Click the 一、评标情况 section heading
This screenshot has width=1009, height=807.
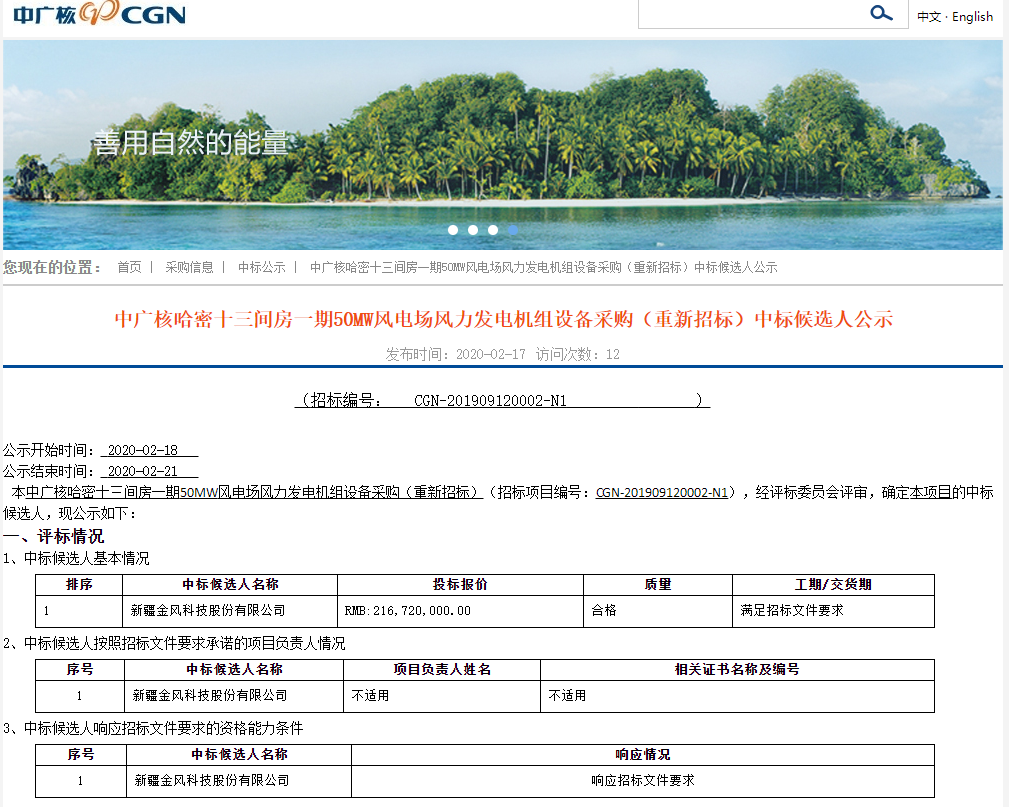coord(53,536)
